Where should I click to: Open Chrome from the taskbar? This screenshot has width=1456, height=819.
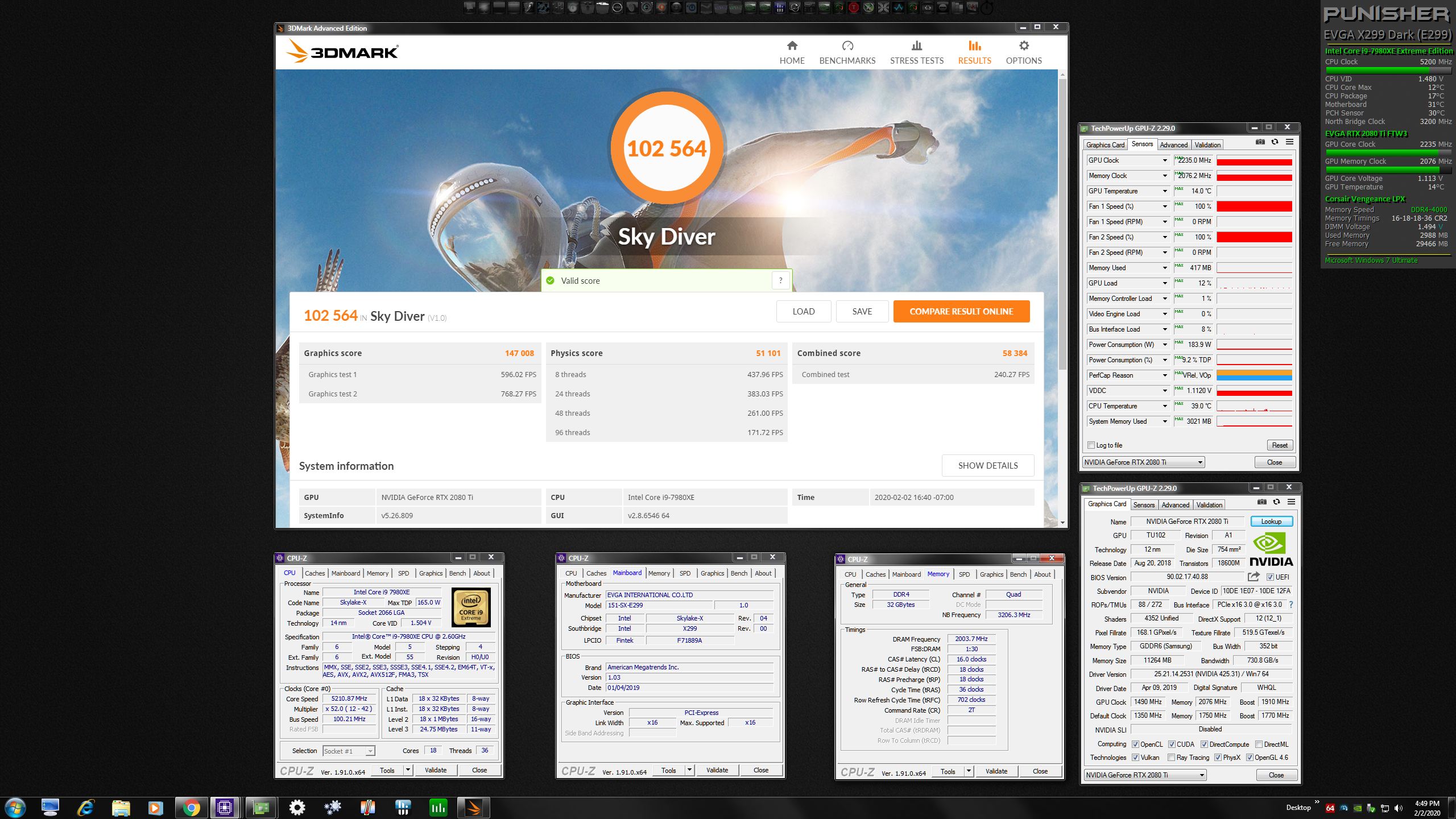click(x=191, y=808)
